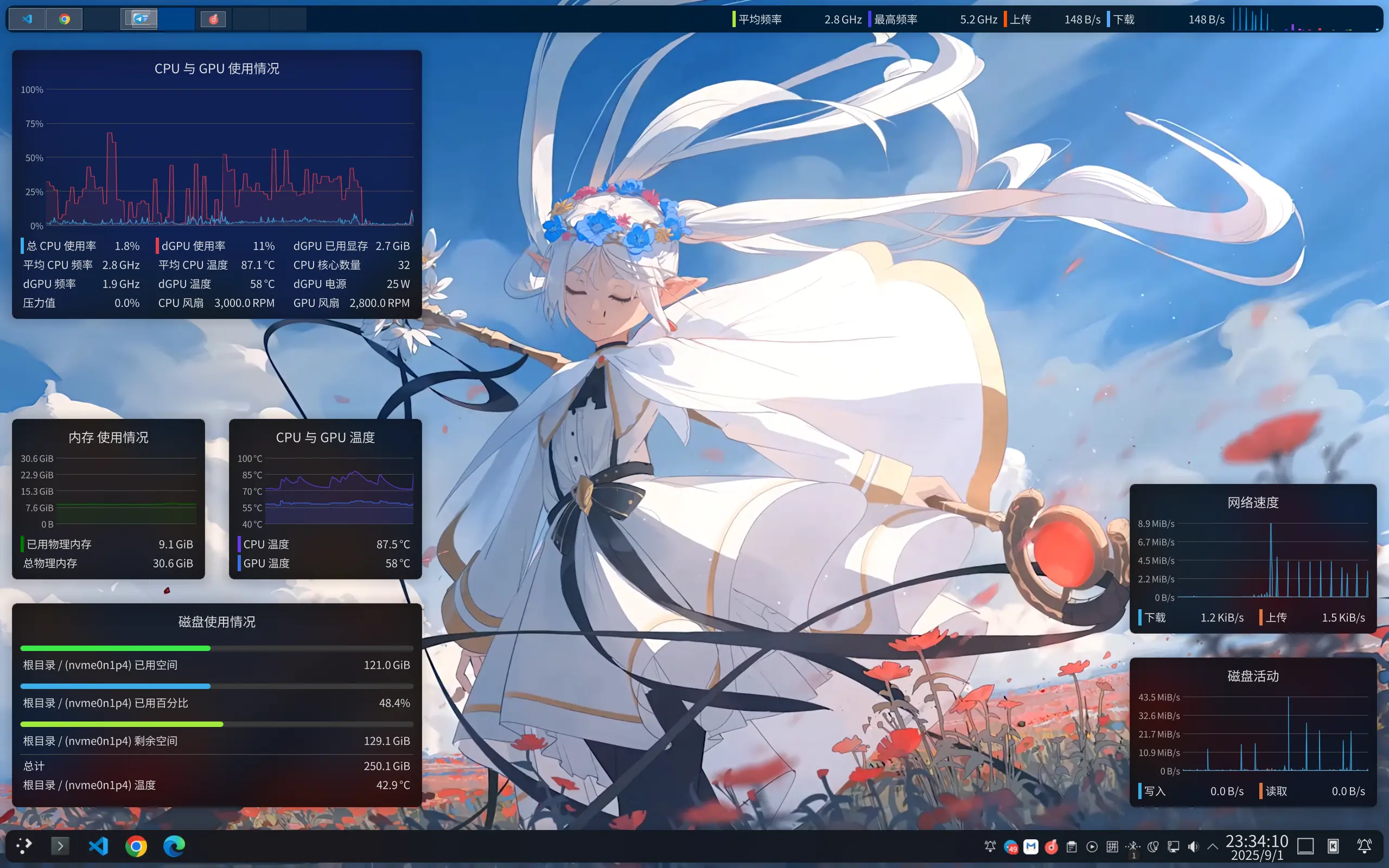Open the Klipper clipboard tray icon

(x=1071, y=846)
